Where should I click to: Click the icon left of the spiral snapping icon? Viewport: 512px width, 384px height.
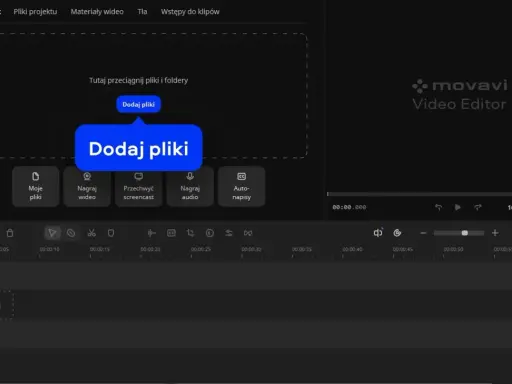click(x=378, y=233)
